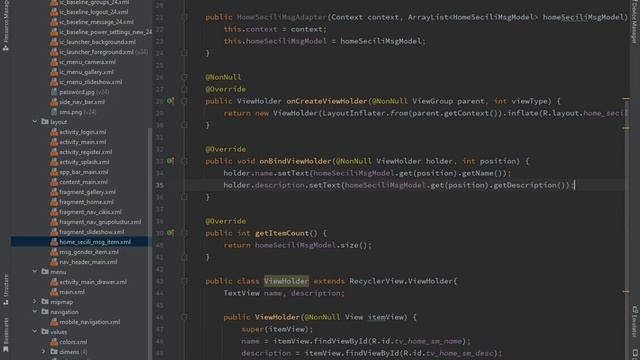The height and width of the screenshot is (360, 640).
Task: Click override gutter icon beside getItemCount
Action: pyautogui.click(x=170, y=233)
